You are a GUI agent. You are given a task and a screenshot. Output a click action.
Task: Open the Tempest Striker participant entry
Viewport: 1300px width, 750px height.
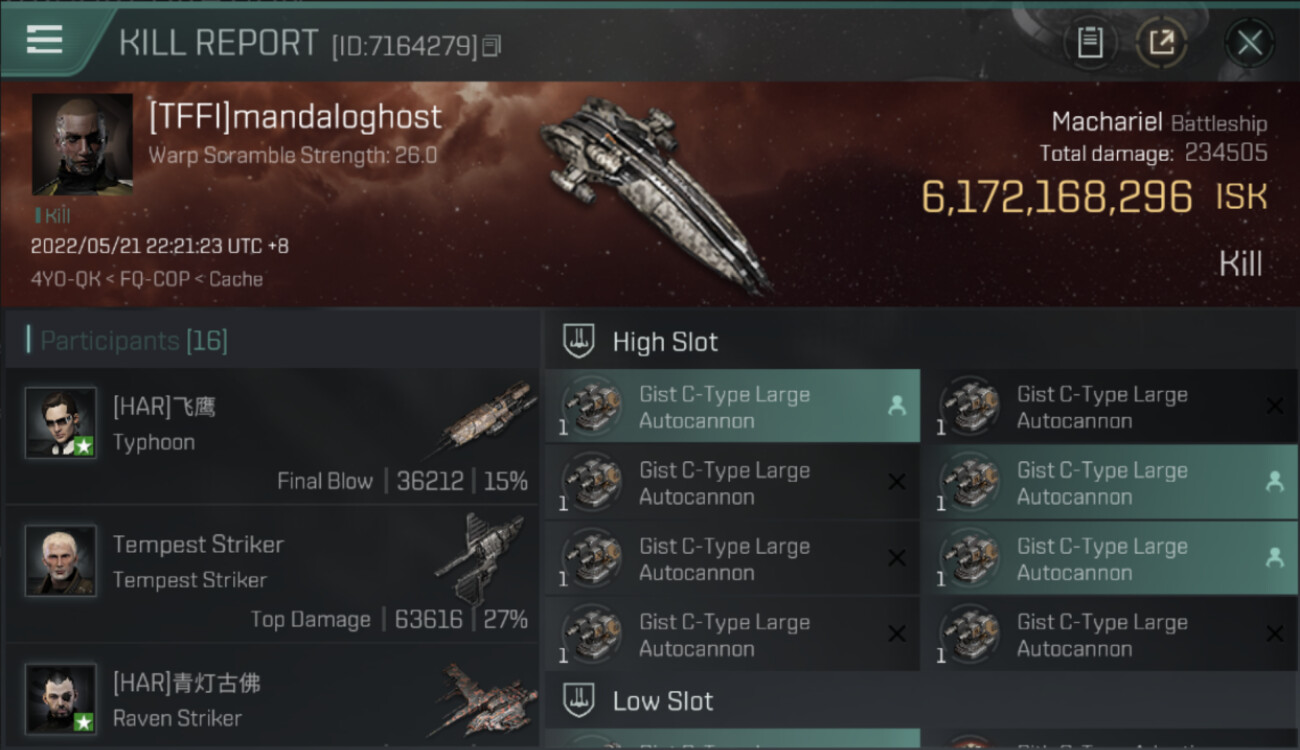point(270,575)
